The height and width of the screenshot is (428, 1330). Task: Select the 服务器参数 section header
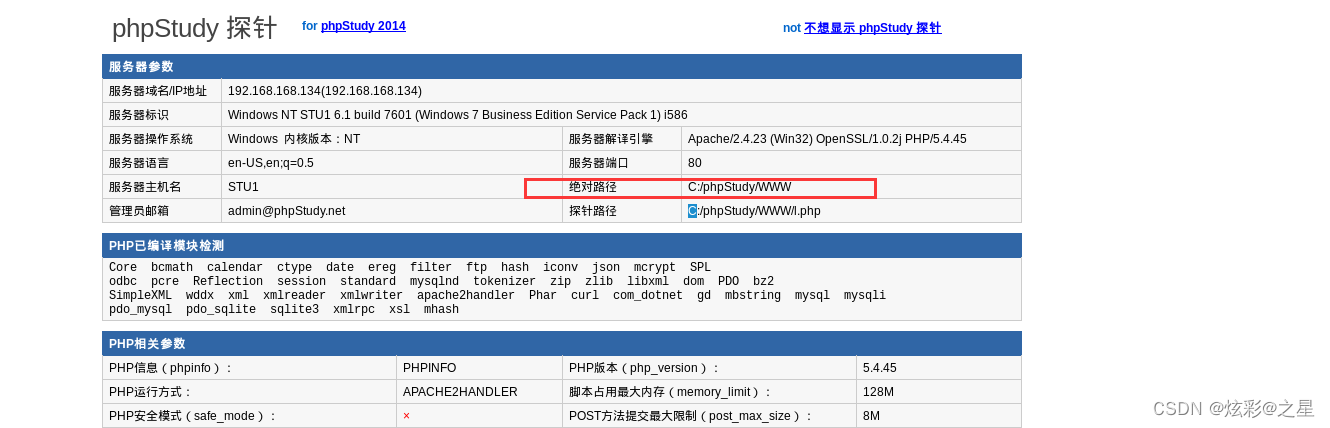coord(141,67)
